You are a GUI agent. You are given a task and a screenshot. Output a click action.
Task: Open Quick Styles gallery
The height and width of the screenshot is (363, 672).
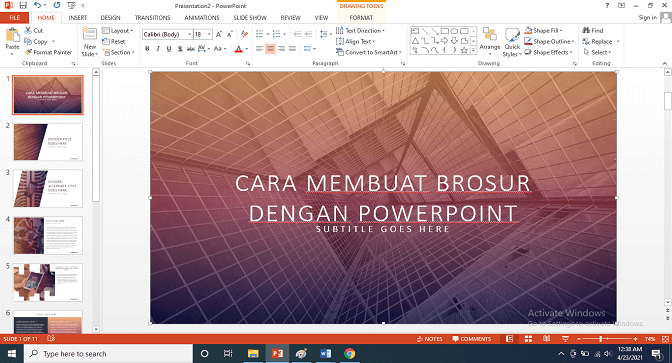pos(512,42)
